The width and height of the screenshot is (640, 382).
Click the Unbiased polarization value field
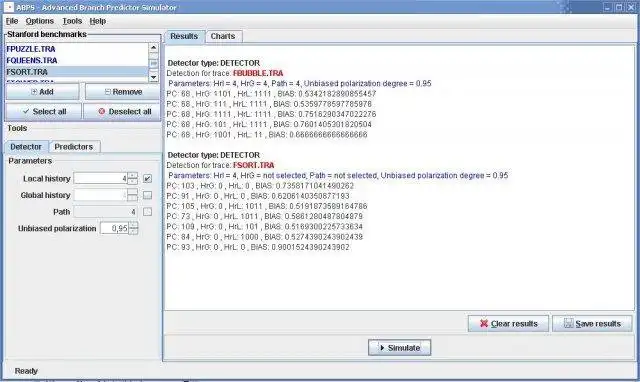click(115, 229)
